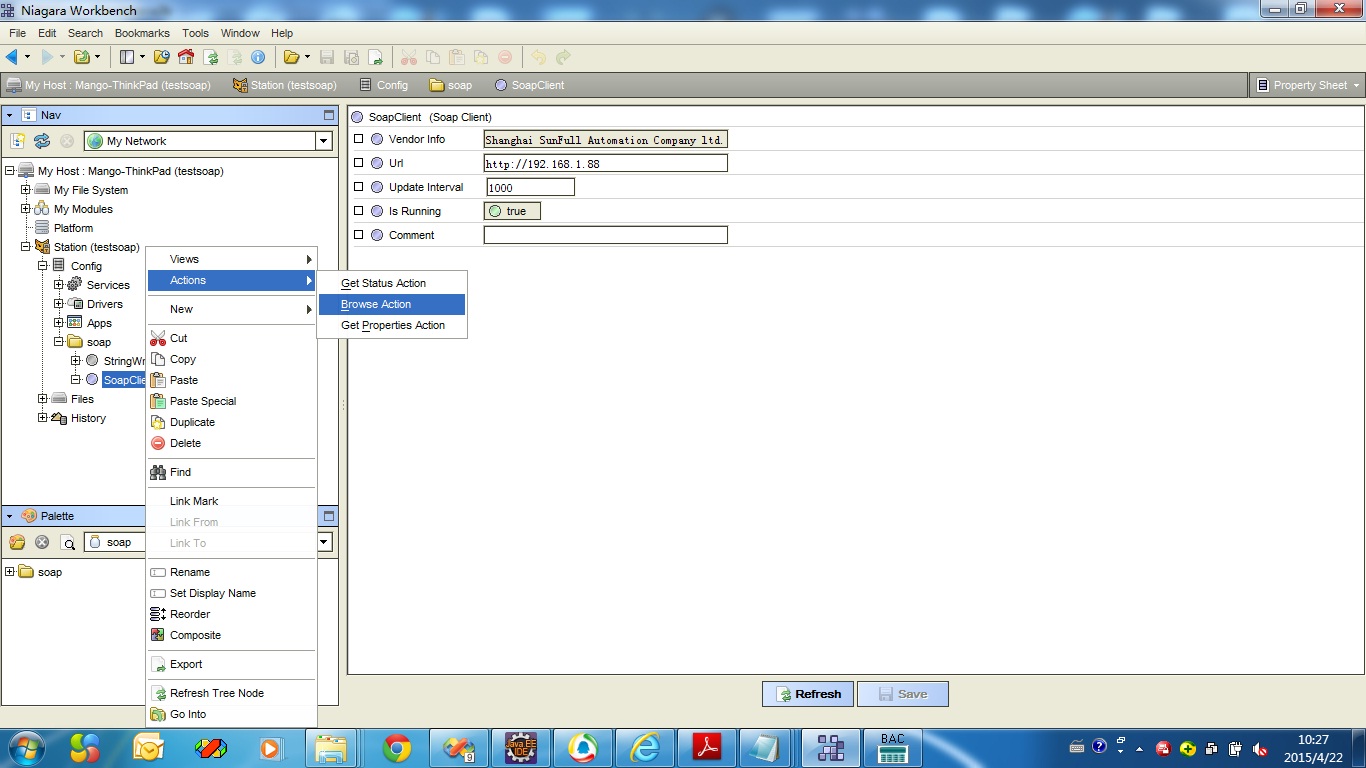Go up one level with folder-up icon

82,57
